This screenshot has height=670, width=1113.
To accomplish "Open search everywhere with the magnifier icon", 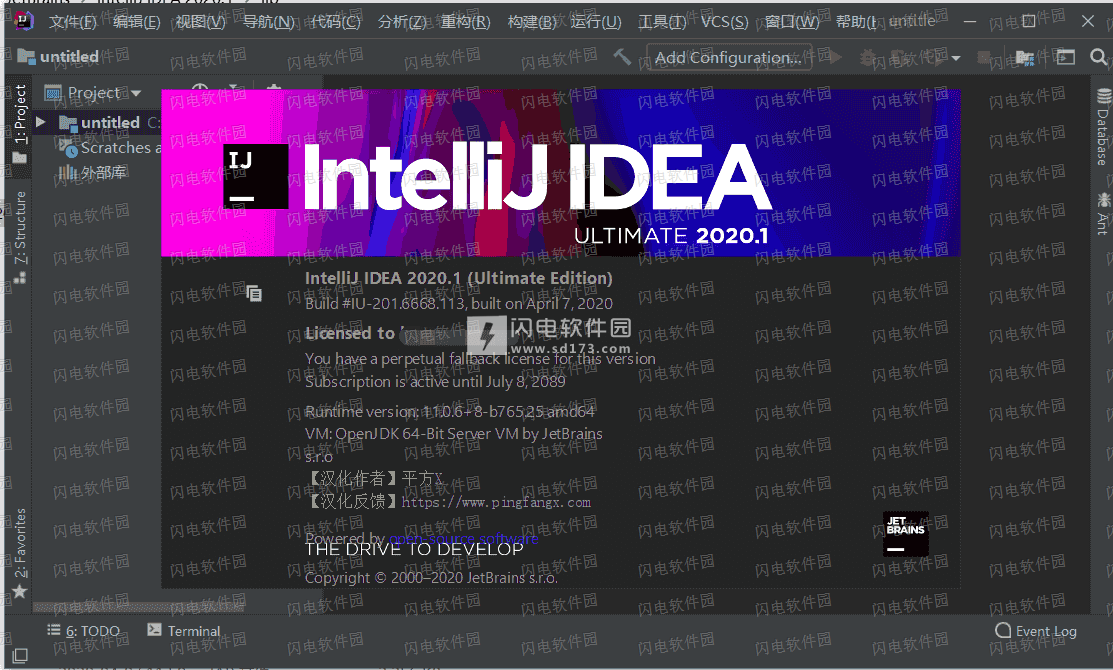I will (x=1100, y=57).
